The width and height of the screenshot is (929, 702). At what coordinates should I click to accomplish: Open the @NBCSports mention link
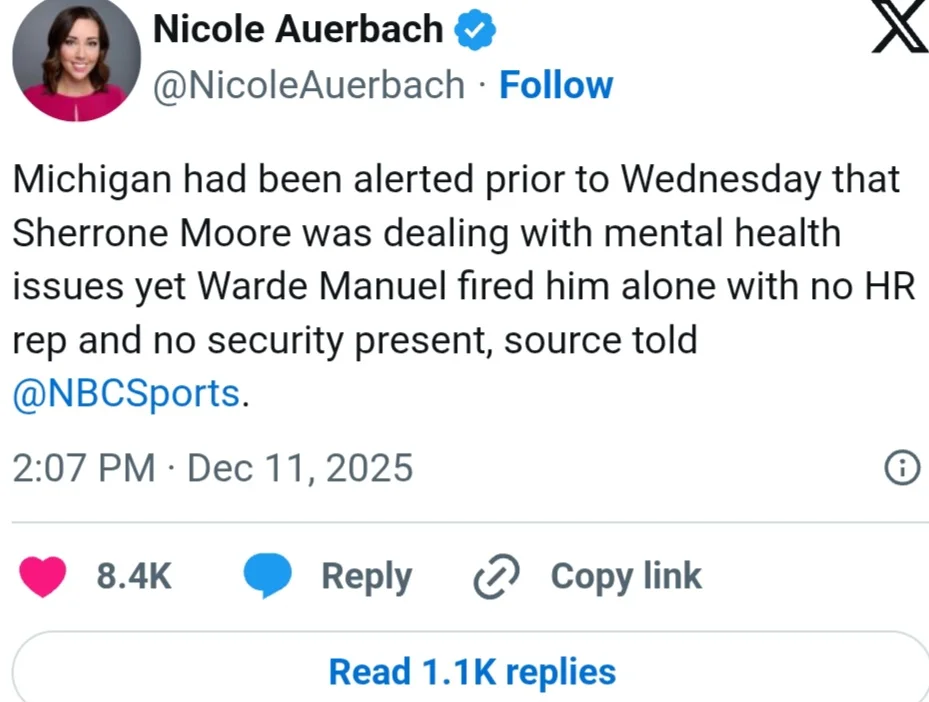[x=126, y=394]
